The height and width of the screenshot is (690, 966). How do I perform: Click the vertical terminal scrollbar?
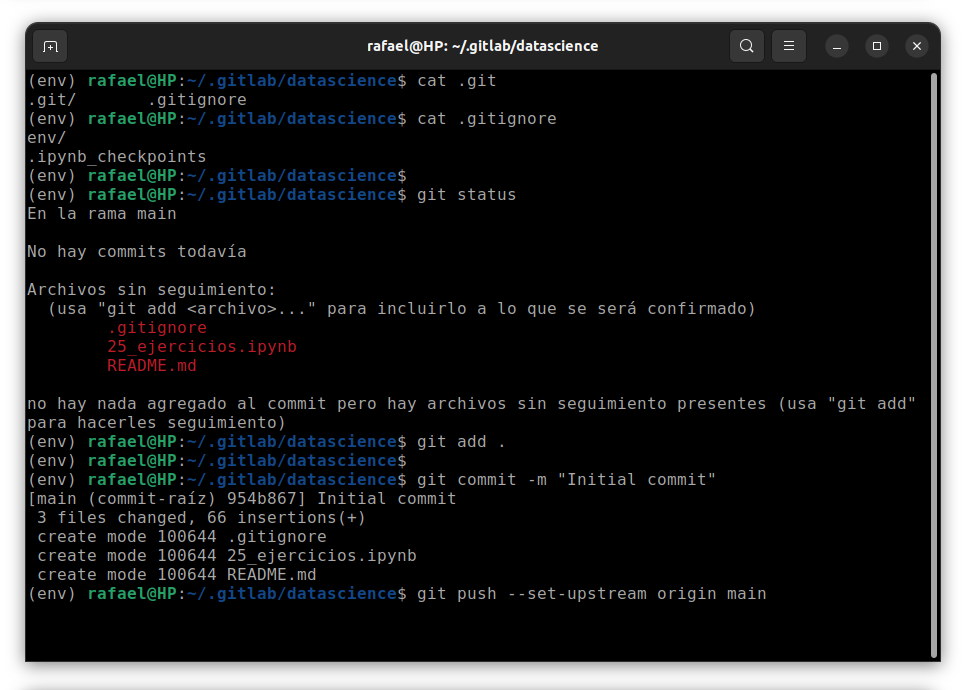934,366
